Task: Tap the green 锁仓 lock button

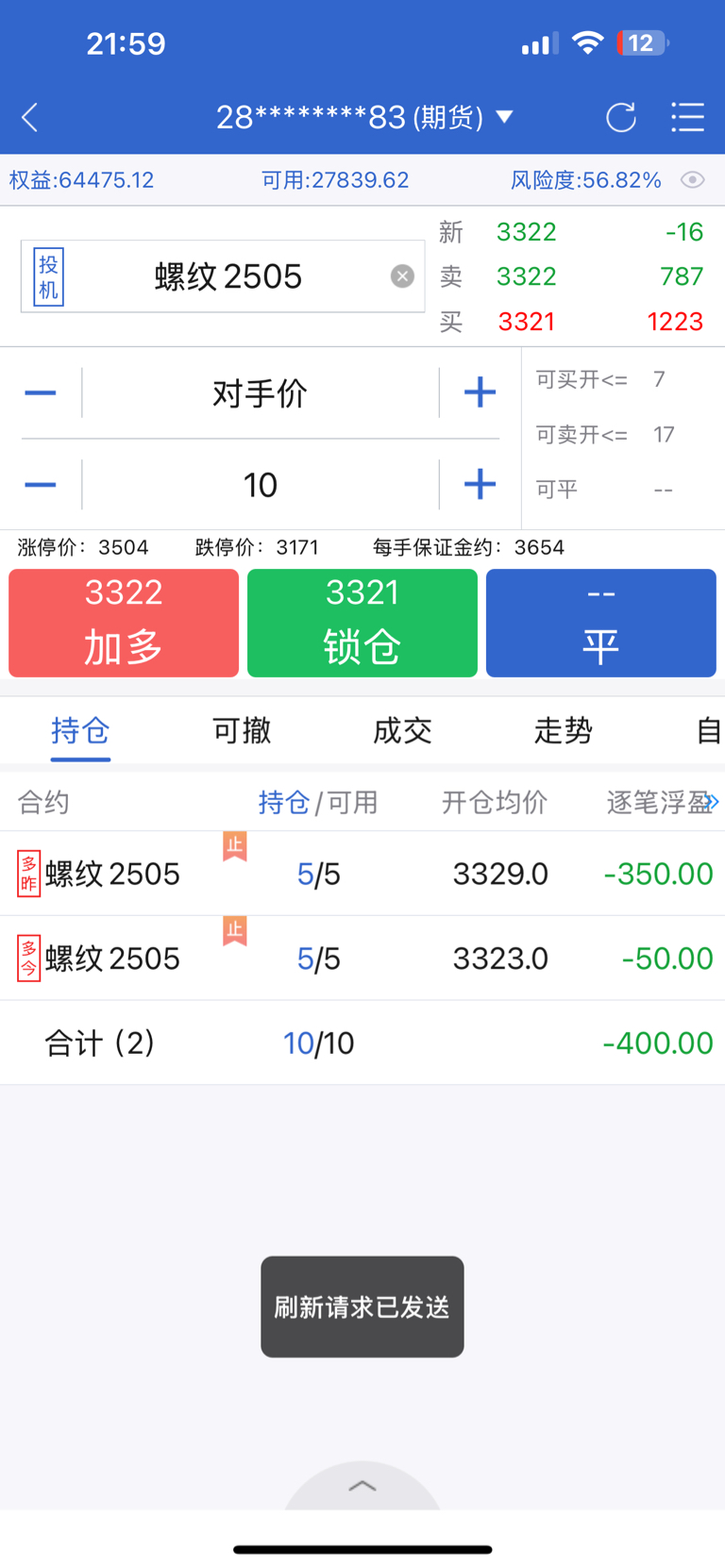Action: 362,623
